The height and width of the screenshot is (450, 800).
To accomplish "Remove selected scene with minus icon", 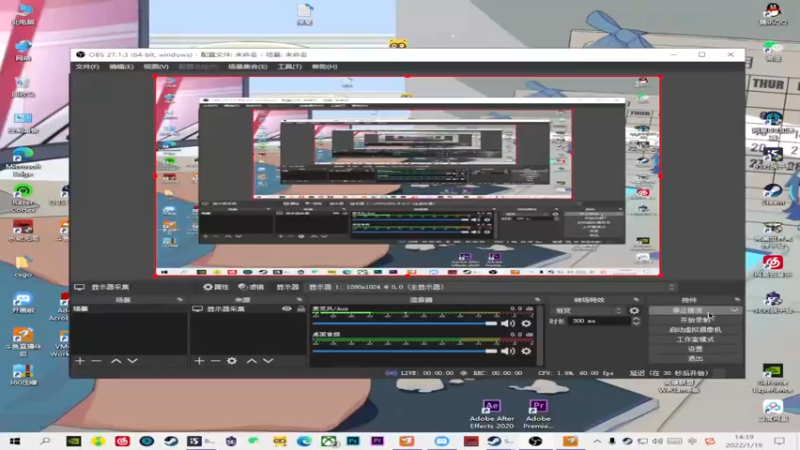I will 96,361.
